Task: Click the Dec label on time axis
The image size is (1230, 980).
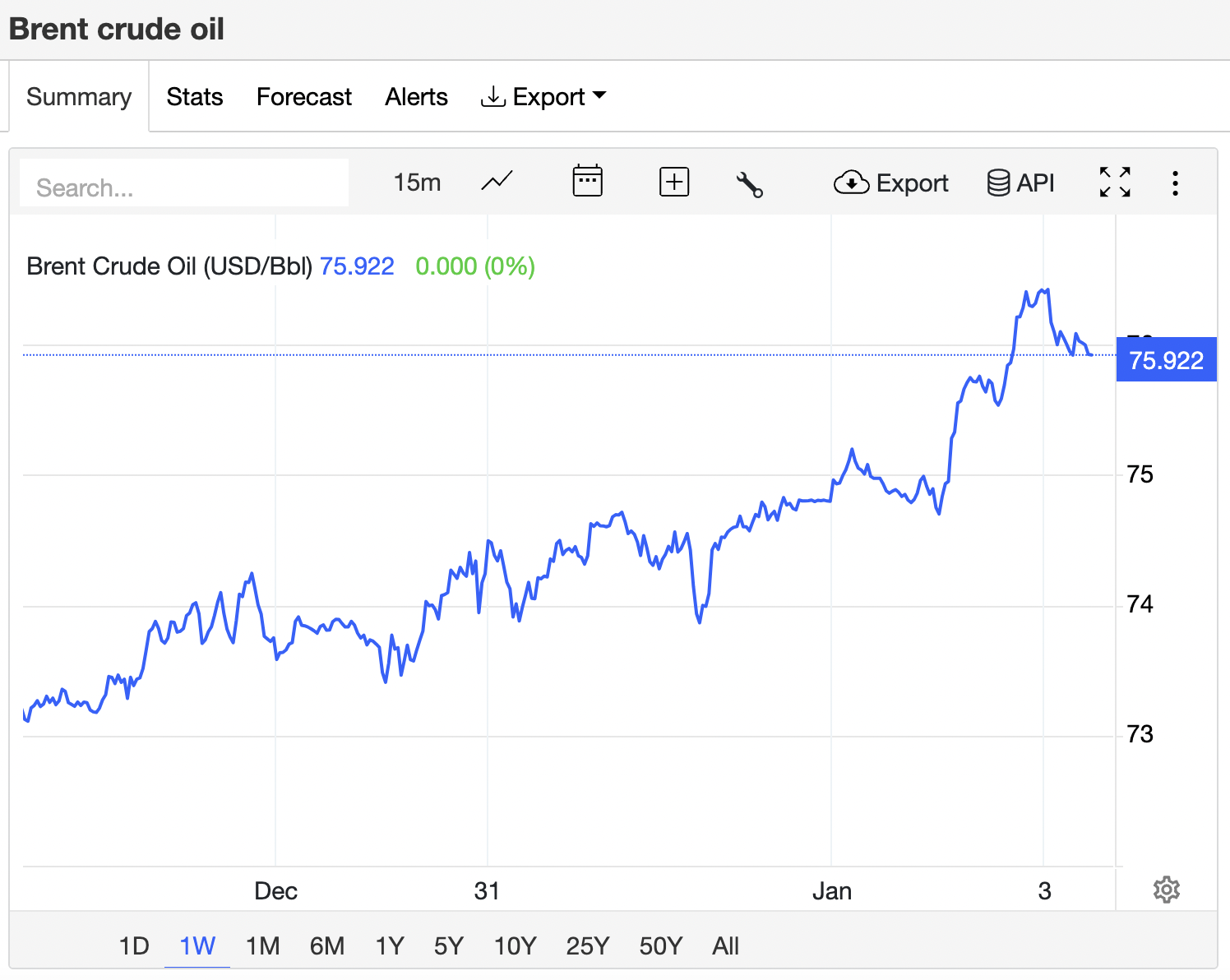Action: pos(275,891)
